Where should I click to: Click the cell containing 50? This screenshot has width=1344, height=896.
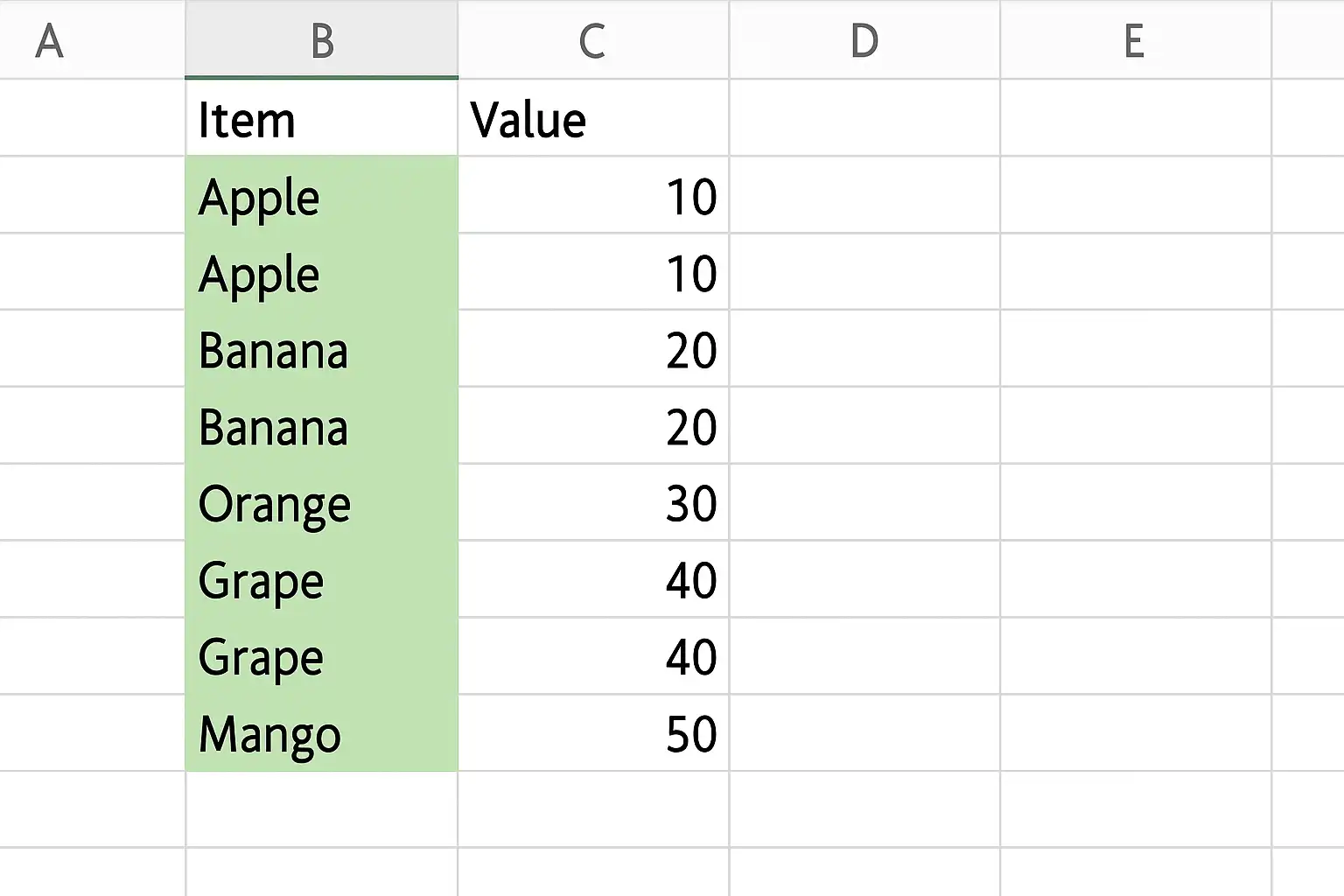point(593,733)
